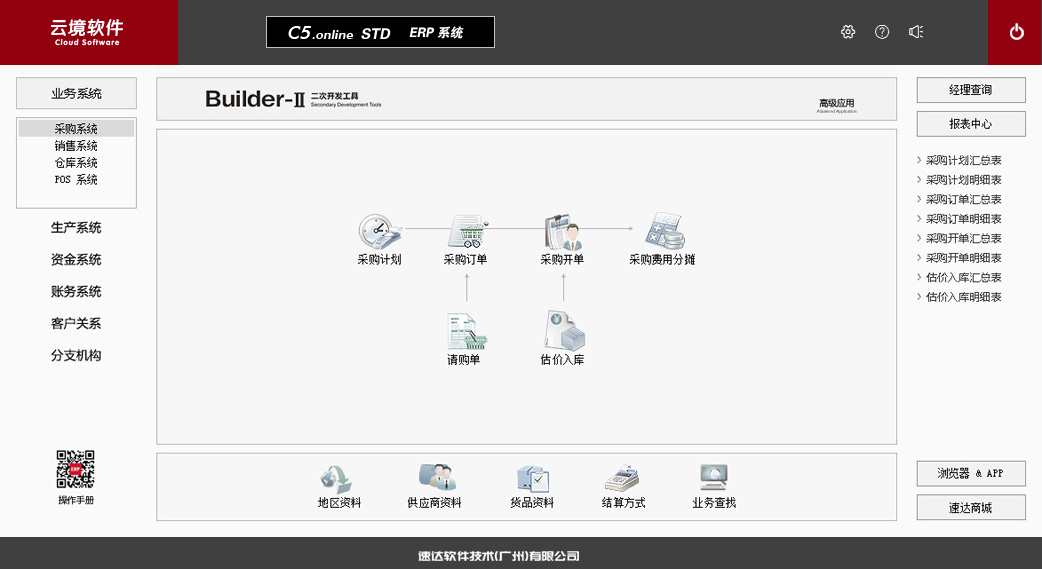The image size is (1042, 569).
Task: Open the 采购订单汇总表 report link
Action: [x=963, y=199]
